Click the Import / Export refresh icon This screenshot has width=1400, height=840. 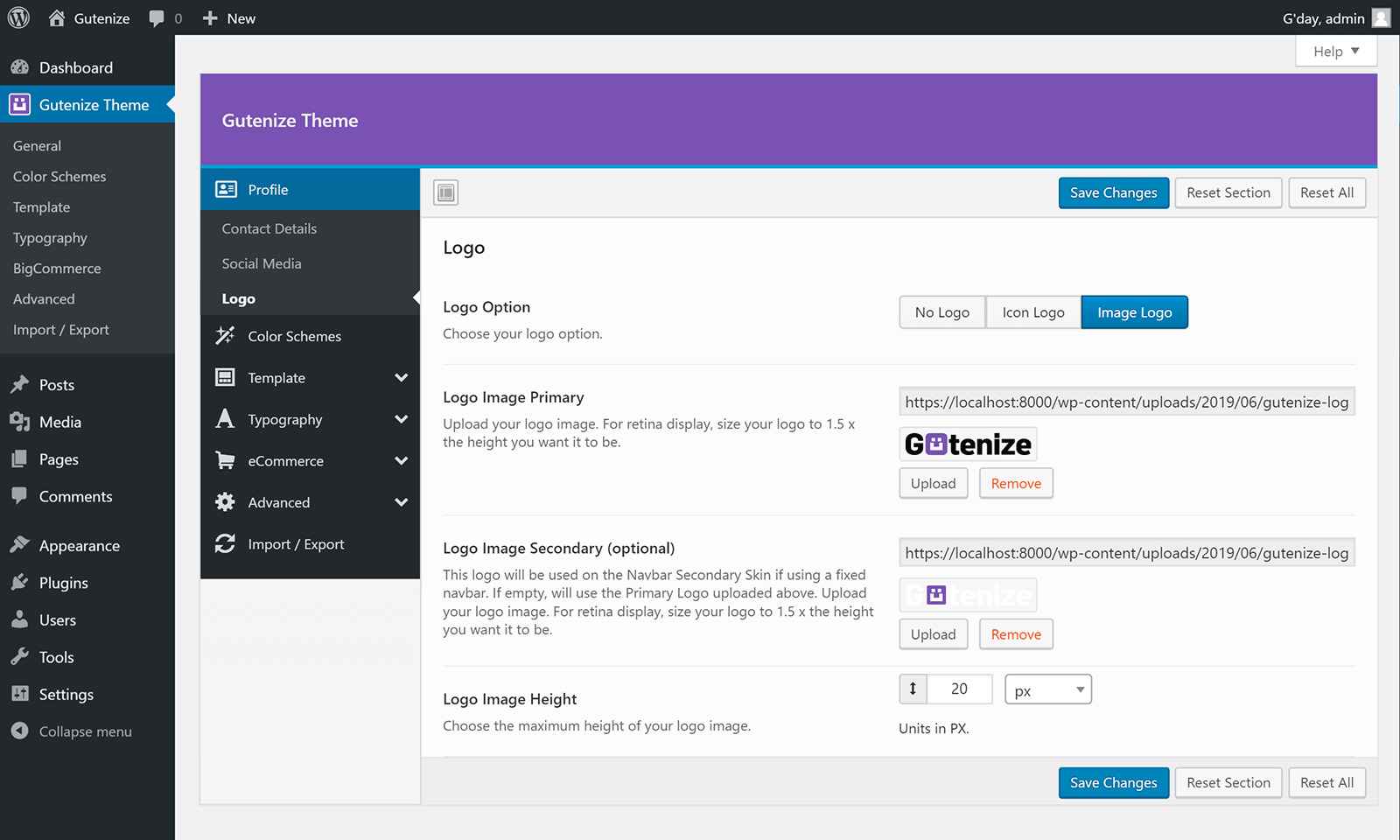coord(225,544)
